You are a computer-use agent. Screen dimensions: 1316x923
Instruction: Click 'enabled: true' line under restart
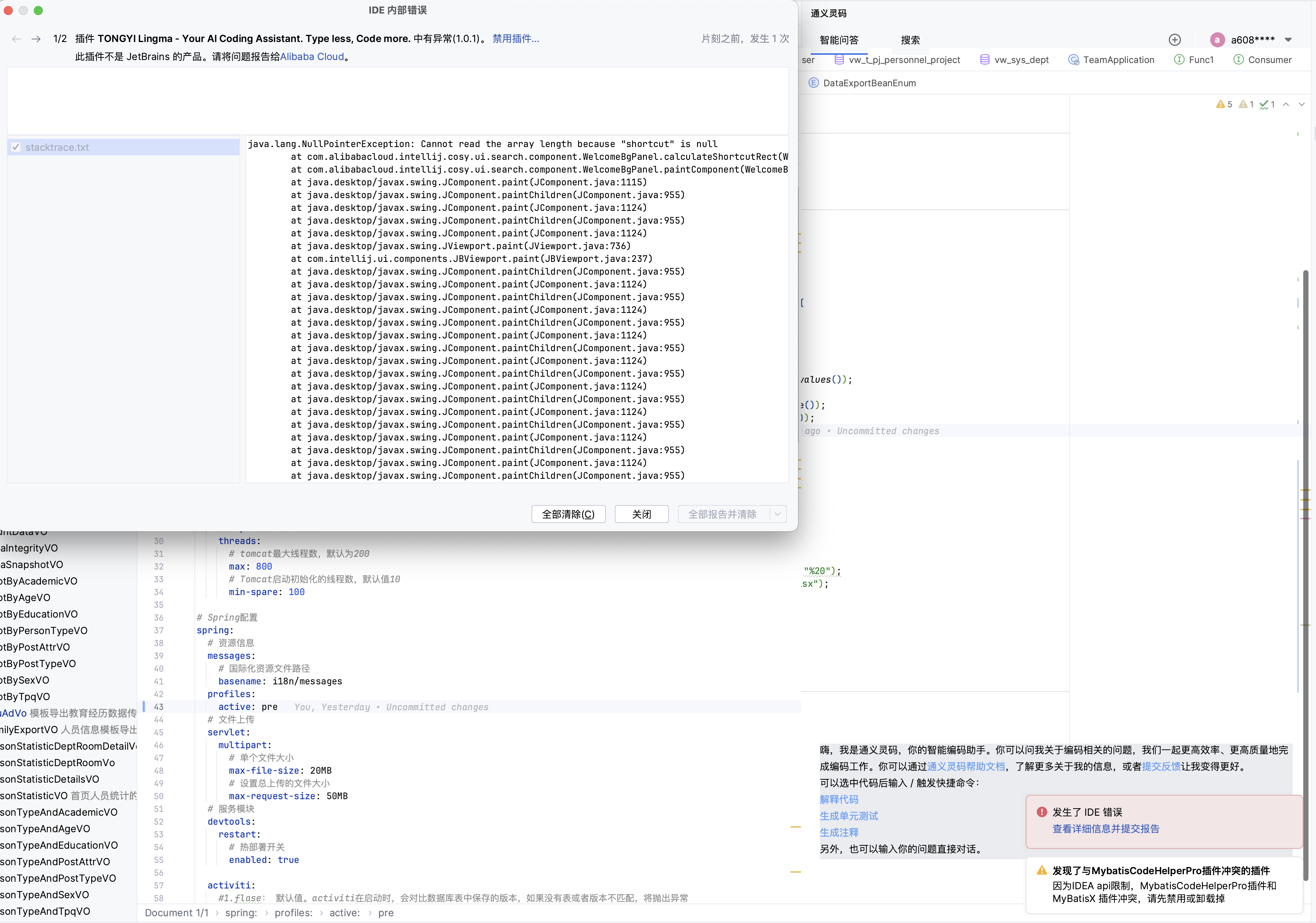coord(264,860)
